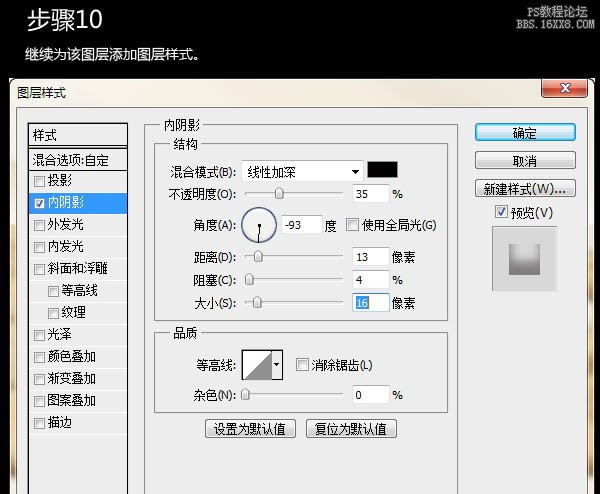Click the 杂色 value field 0

(370, 395)
